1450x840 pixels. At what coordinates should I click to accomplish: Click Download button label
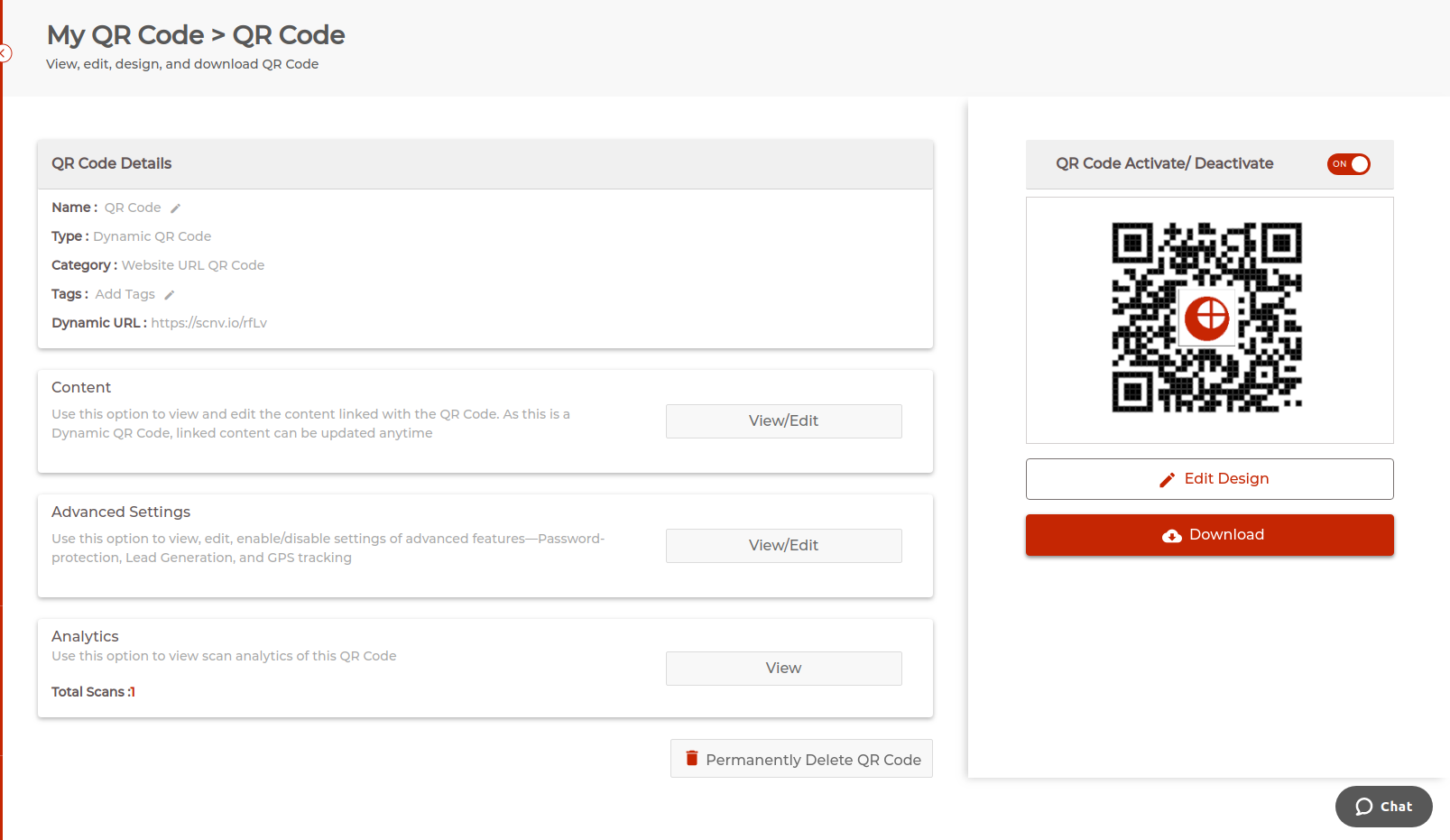point(1226,535)
